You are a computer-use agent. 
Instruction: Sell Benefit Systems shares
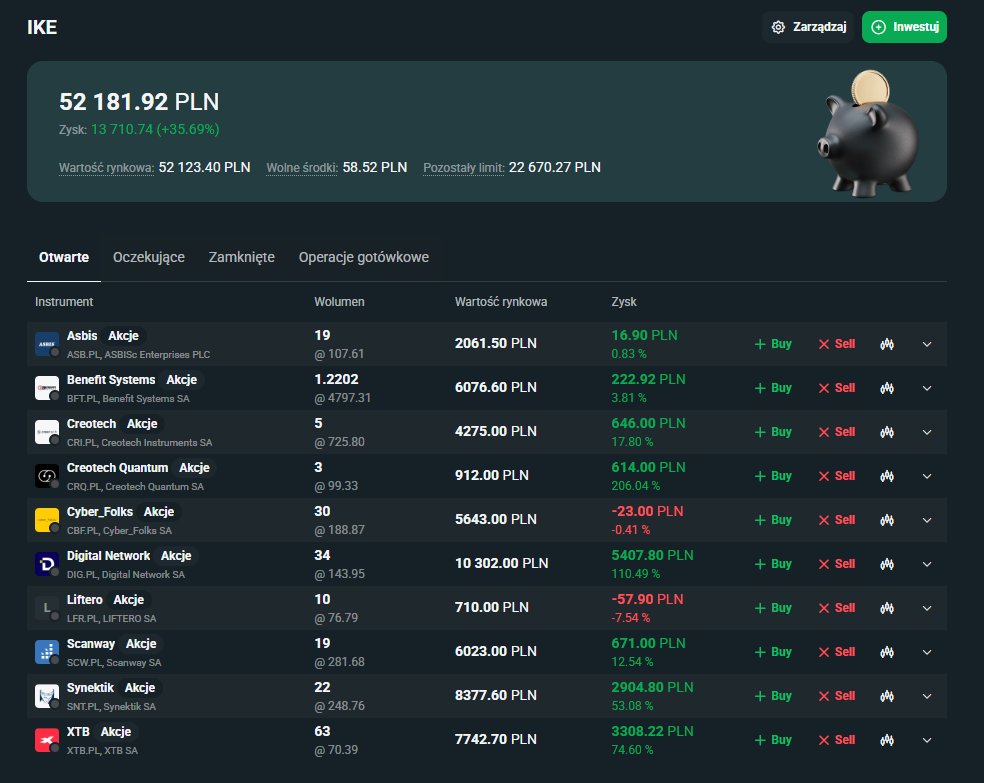pos(837,388)
